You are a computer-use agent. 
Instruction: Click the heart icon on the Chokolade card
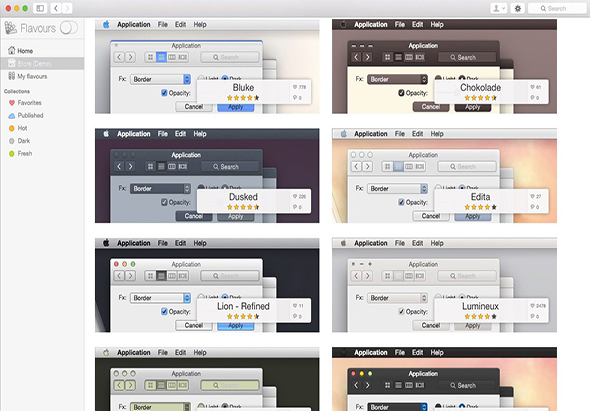(532, 87)
